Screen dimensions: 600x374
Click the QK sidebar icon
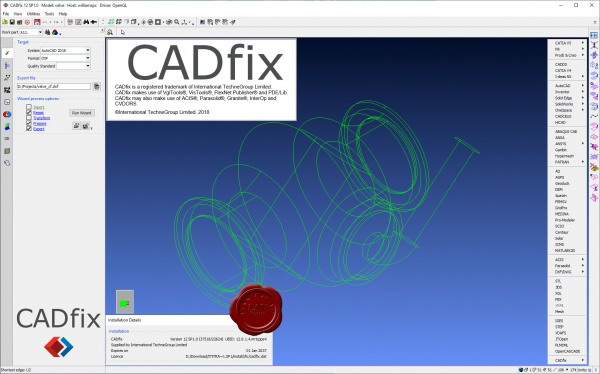coord(7,139)
